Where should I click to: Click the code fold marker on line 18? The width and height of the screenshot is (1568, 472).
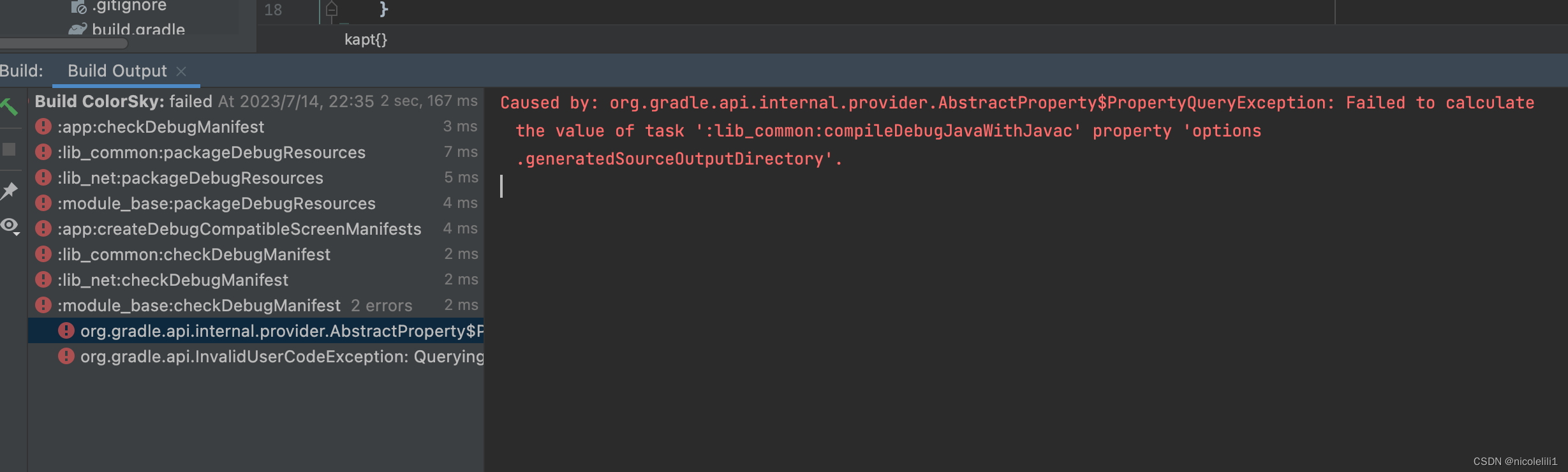click(x=331, y=10)
